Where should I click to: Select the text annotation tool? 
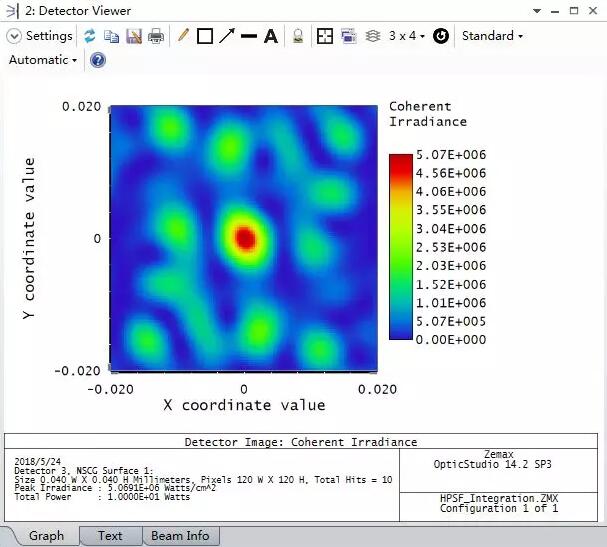[271, 36]
